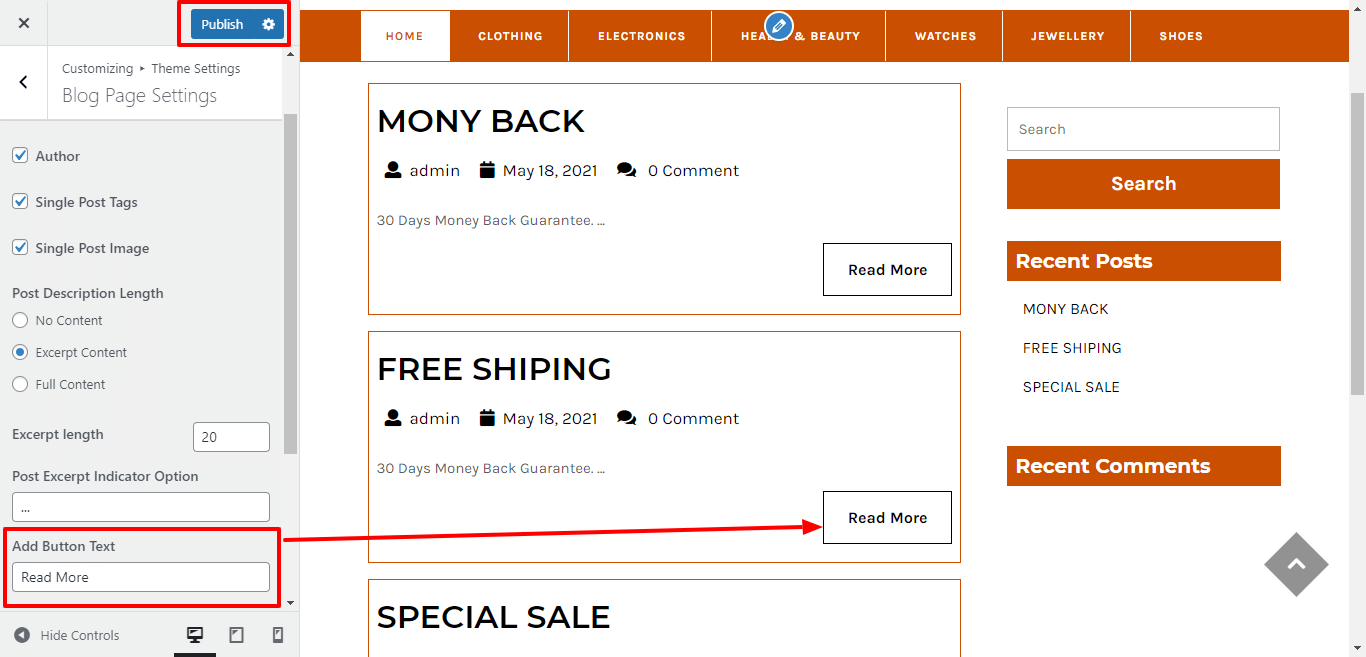Switch to mobile preview device icon
The width and height of the screenshot is (1366, 657).
tap(278, 635)
